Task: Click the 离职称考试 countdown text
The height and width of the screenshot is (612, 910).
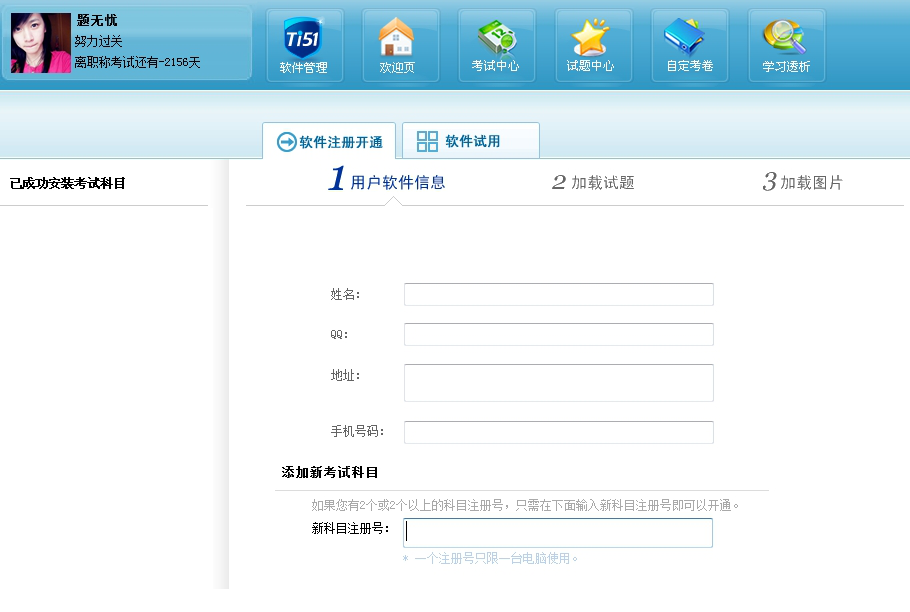Action: (137, 62)
